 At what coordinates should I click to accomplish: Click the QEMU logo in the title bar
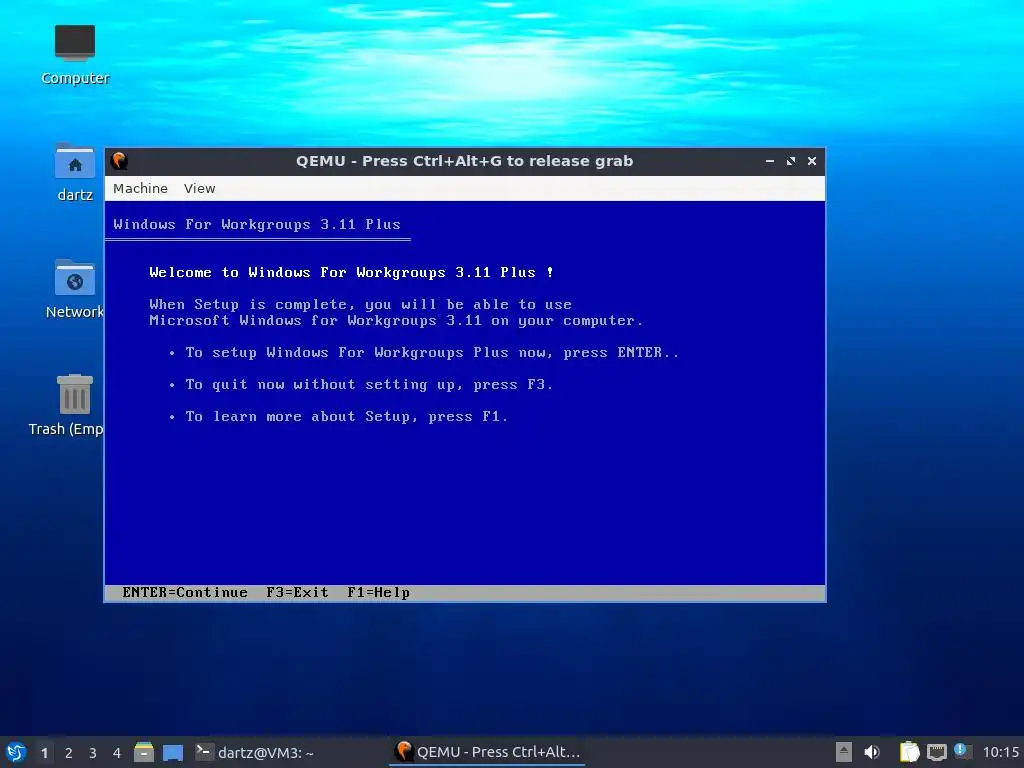[120, 161]
